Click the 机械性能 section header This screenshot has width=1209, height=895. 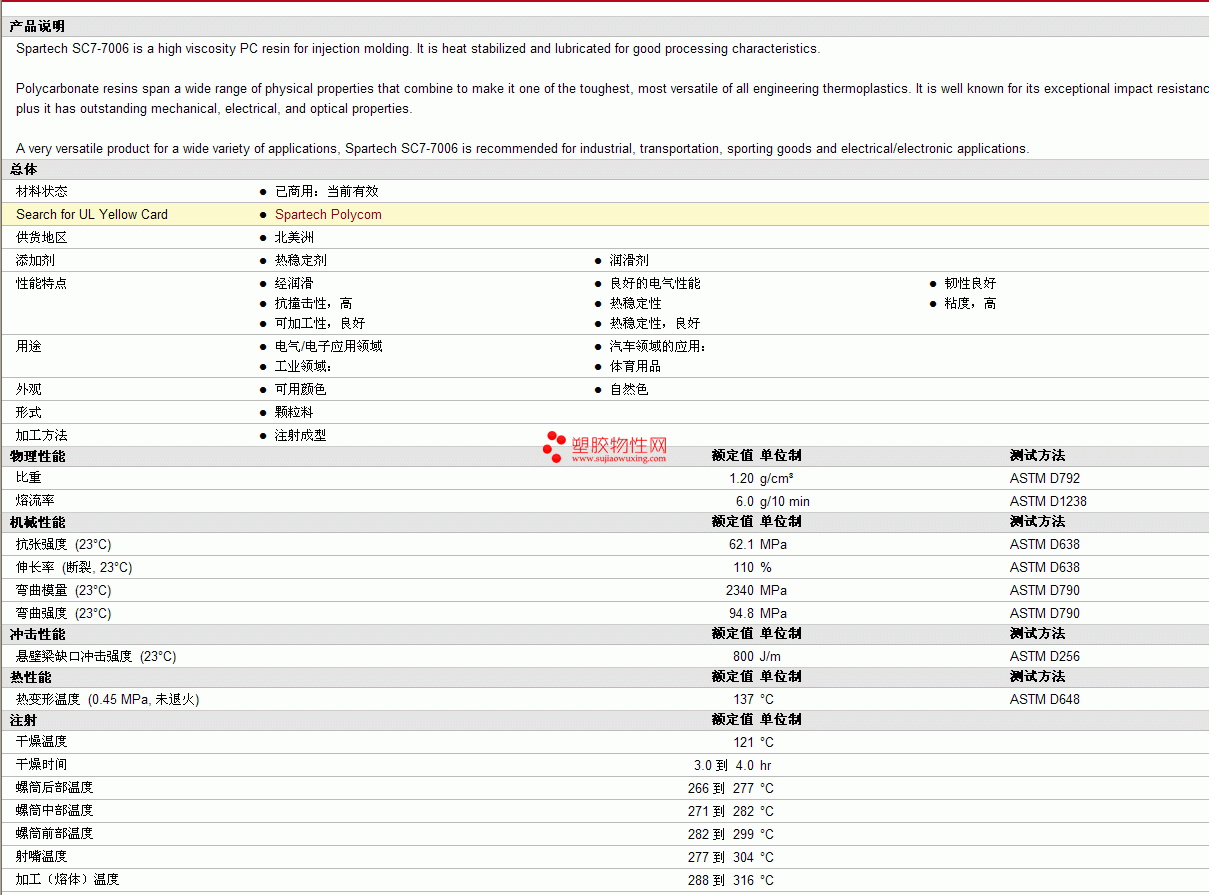click(x=37, y=522)
